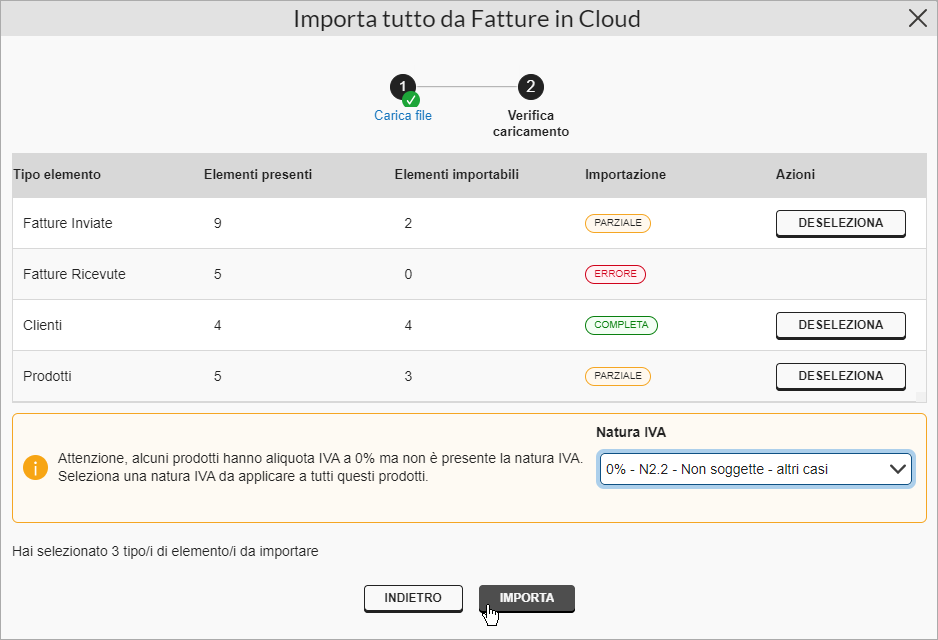Viewport: 938px width, 640px height.
Task: Click the INDIETRO button
Action: pos(413,598)
